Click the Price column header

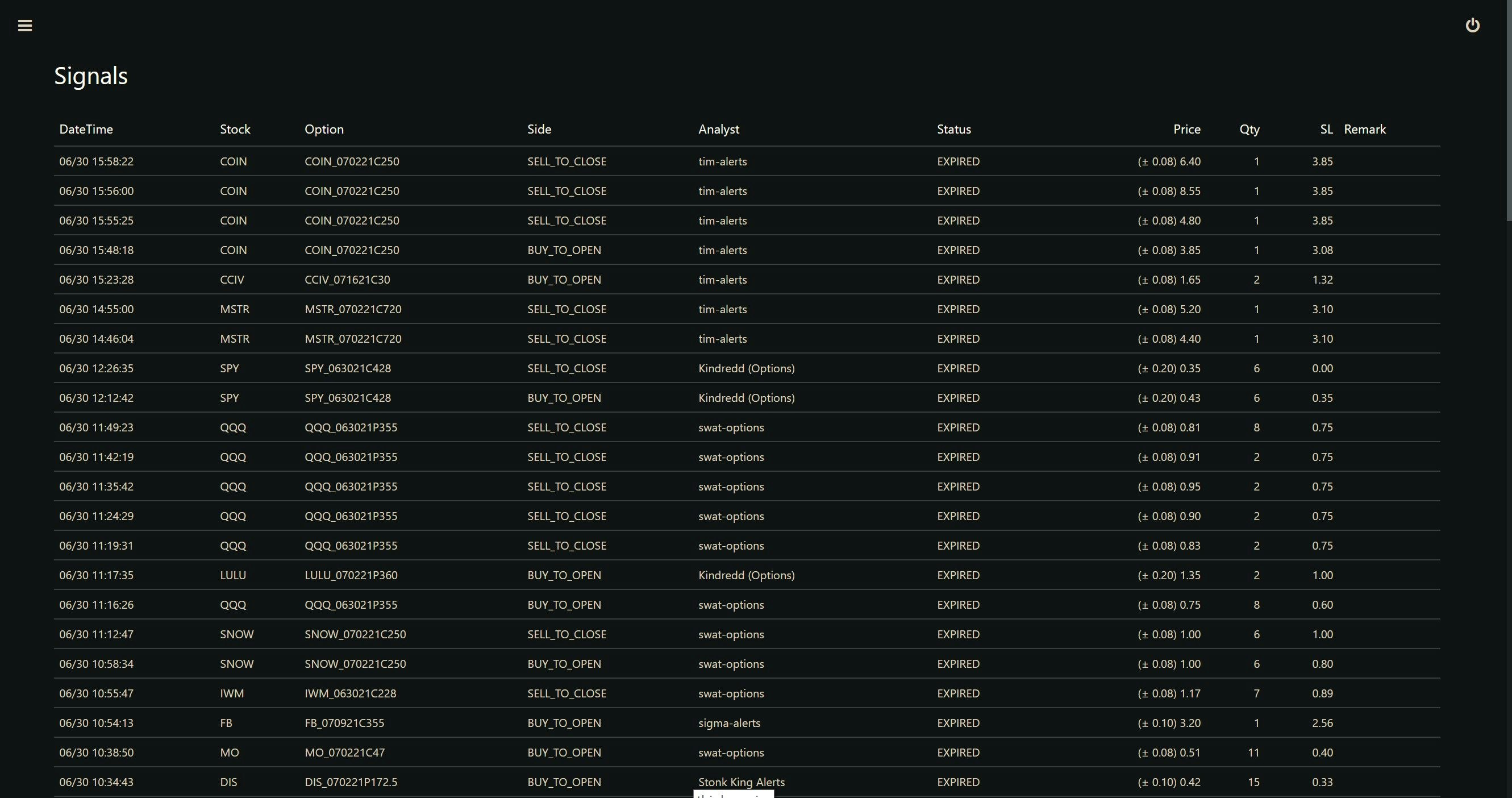(x=1186, y=129)
